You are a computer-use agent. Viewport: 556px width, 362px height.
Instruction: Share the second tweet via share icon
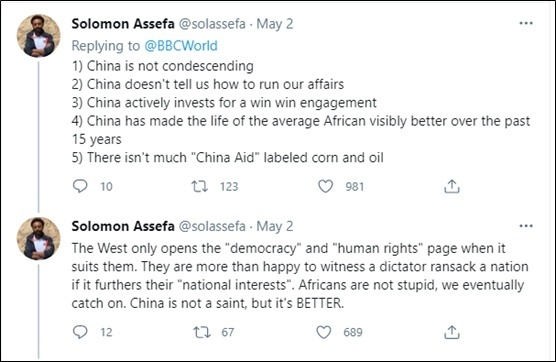click(451, 332)
